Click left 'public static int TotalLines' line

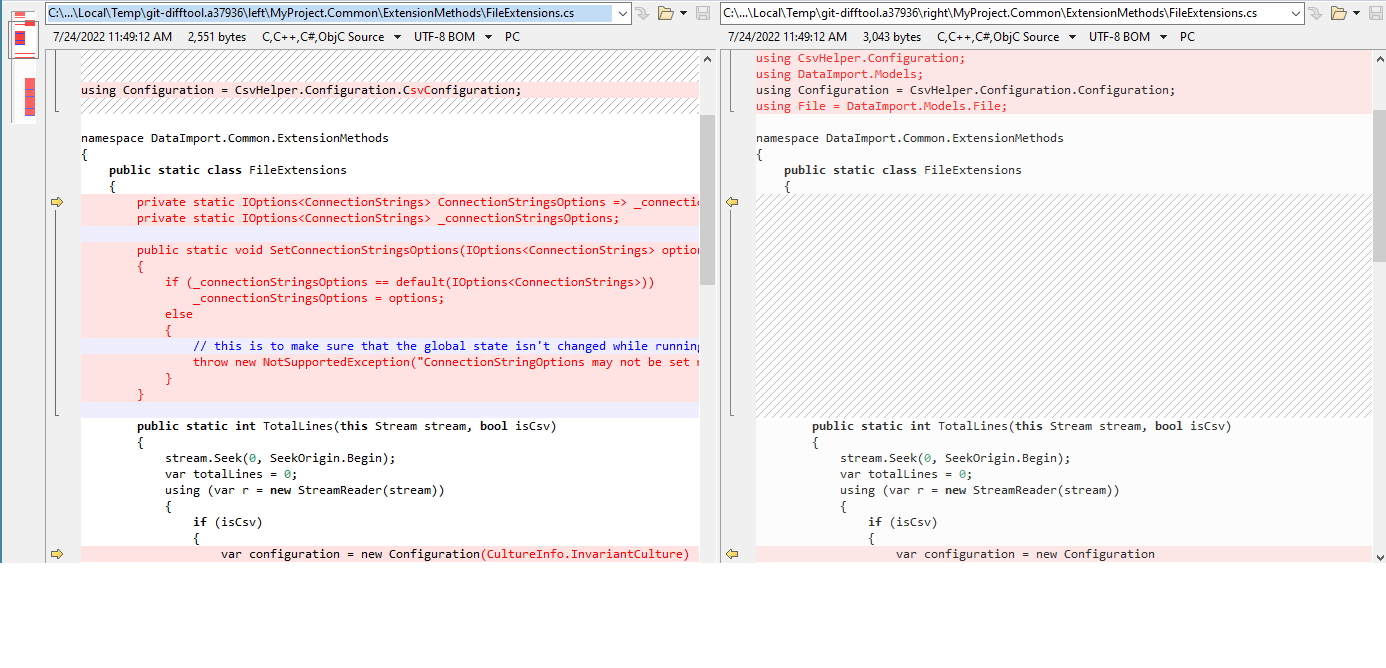(x=347, y=426)
